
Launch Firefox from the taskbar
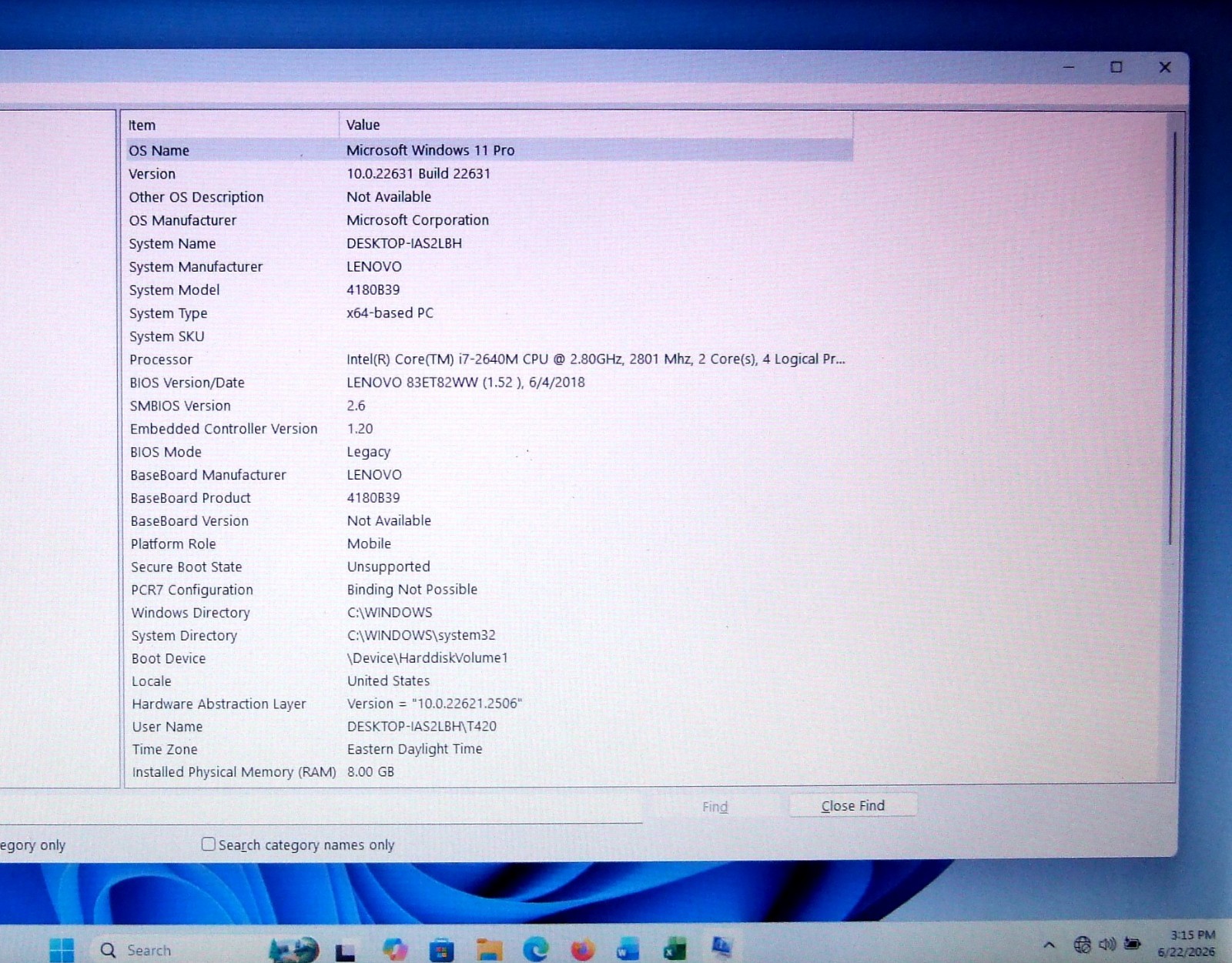click(x=582, y=950)
